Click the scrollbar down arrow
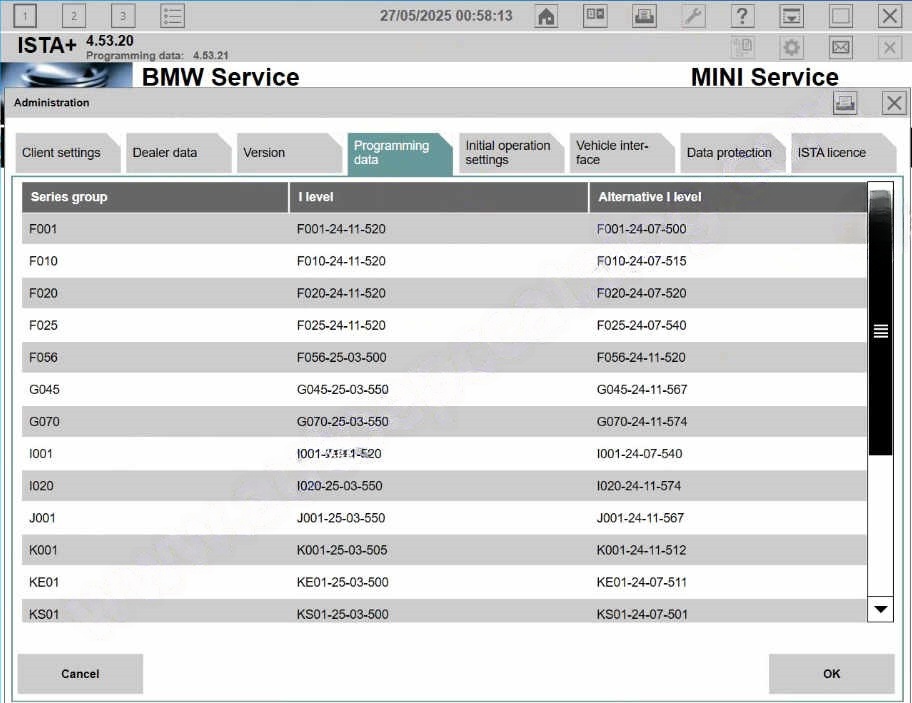Screen dimensions: 912x703 [881, 609]
